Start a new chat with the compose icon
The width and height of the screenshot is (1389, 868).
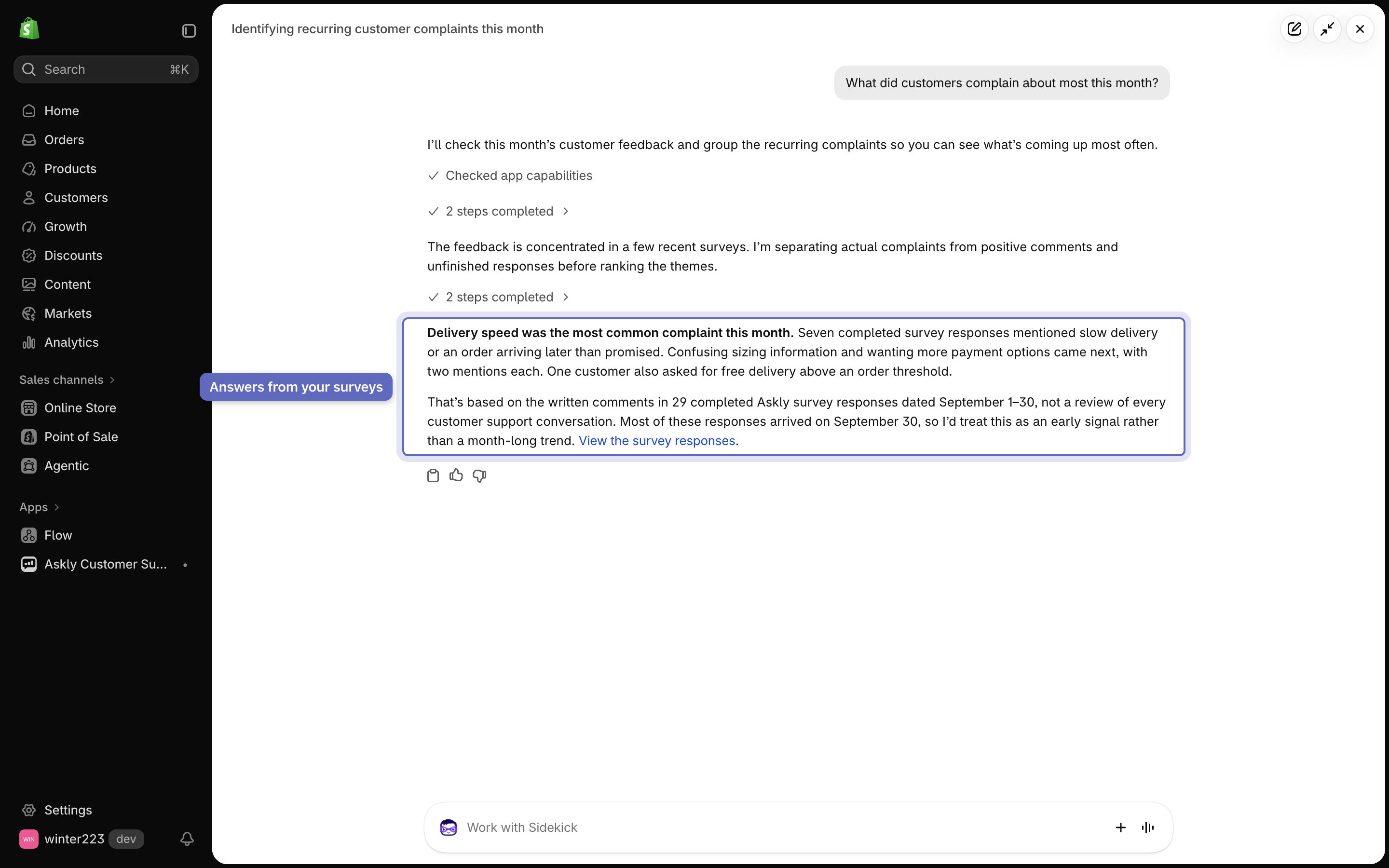(1294, 29)
